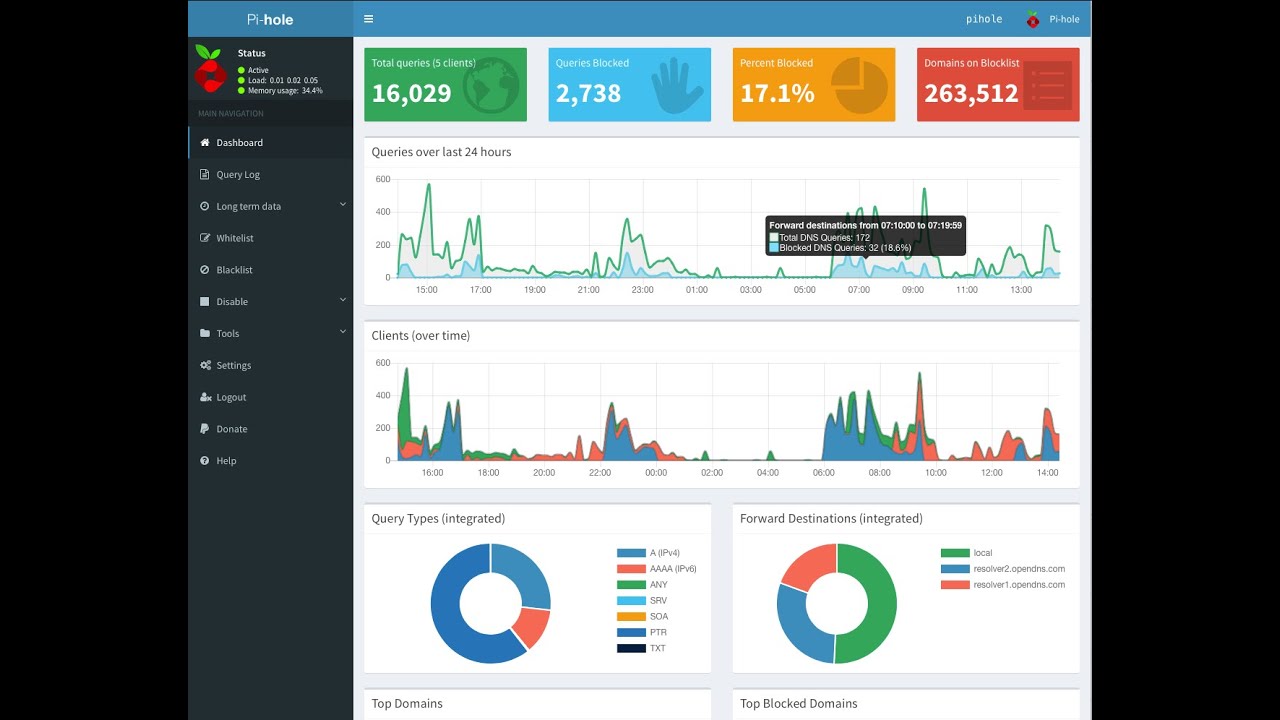The height and width of the screenshot is (720, 1280).
Task: Open the Query Log page
Action: coord(271,175)
